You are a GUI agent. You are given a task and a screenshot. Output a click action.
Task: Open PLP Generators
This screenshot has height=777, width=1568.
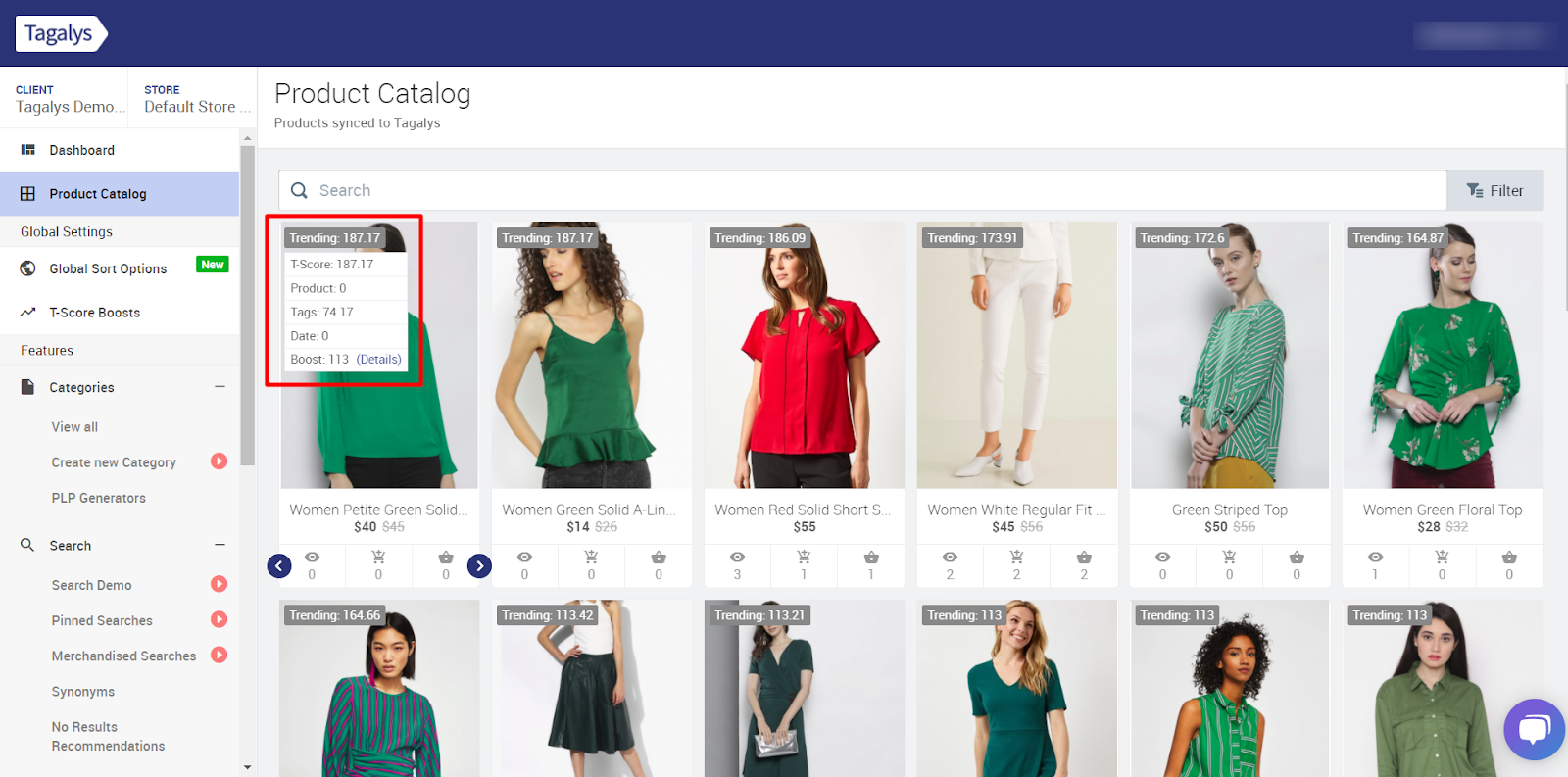coord(98,498)
